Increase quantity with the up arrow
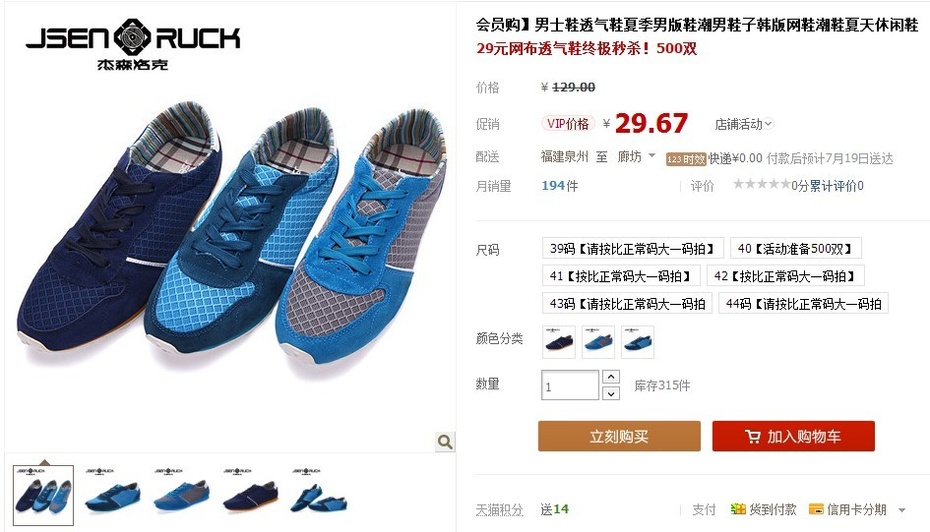930x532 pixels. 611,377
